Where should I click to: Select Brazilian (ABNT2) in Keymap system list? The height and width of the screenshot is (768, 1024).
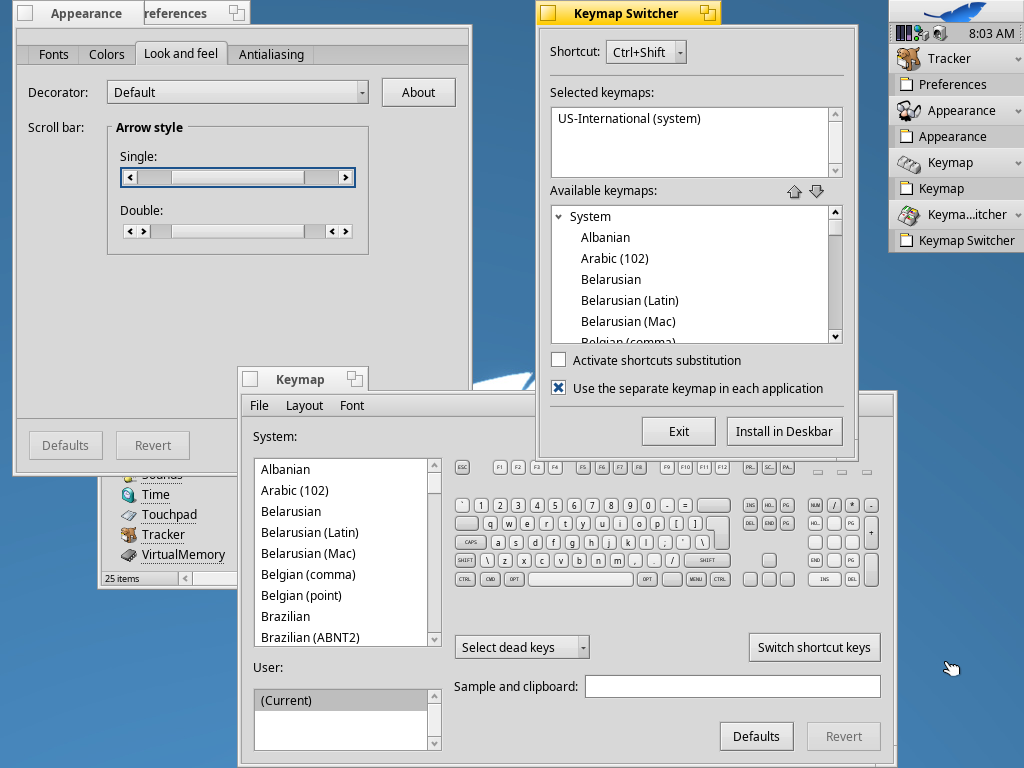click(341, 637)
